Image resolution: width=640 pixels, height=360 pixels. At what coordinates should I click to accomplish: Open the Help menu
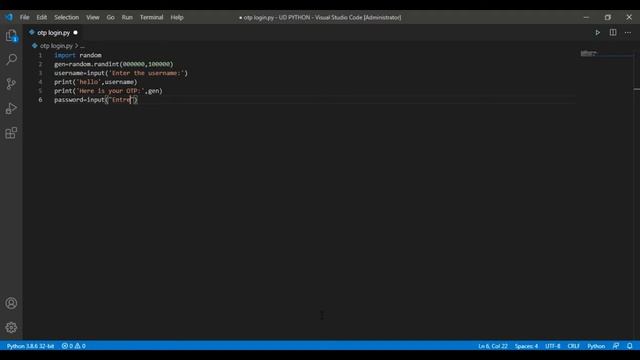click(x=177, y=17)
